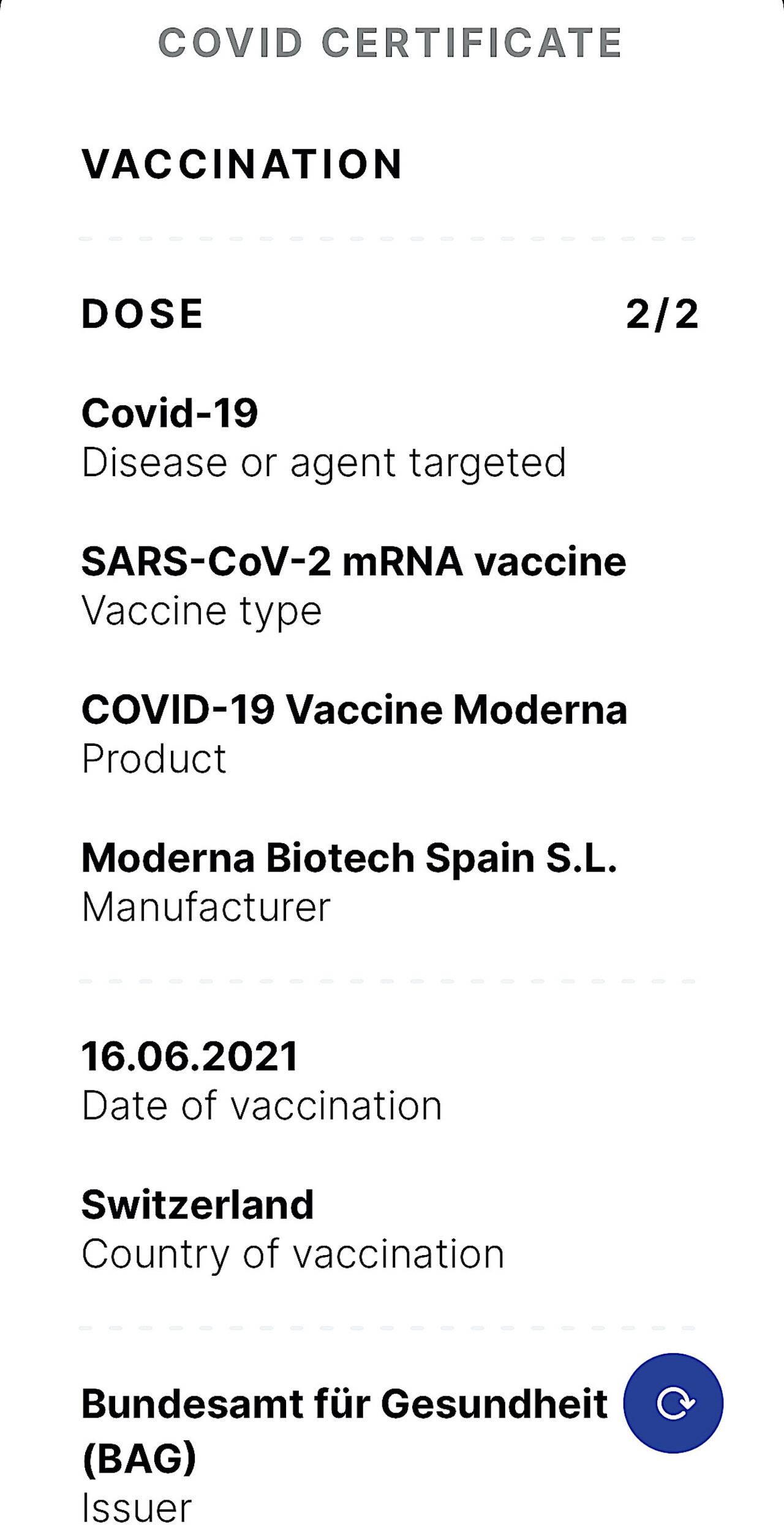Viewport: 784px width, 1526px height.
Task: Tap the blue circular refresh button
Action: coord(673,1402)
